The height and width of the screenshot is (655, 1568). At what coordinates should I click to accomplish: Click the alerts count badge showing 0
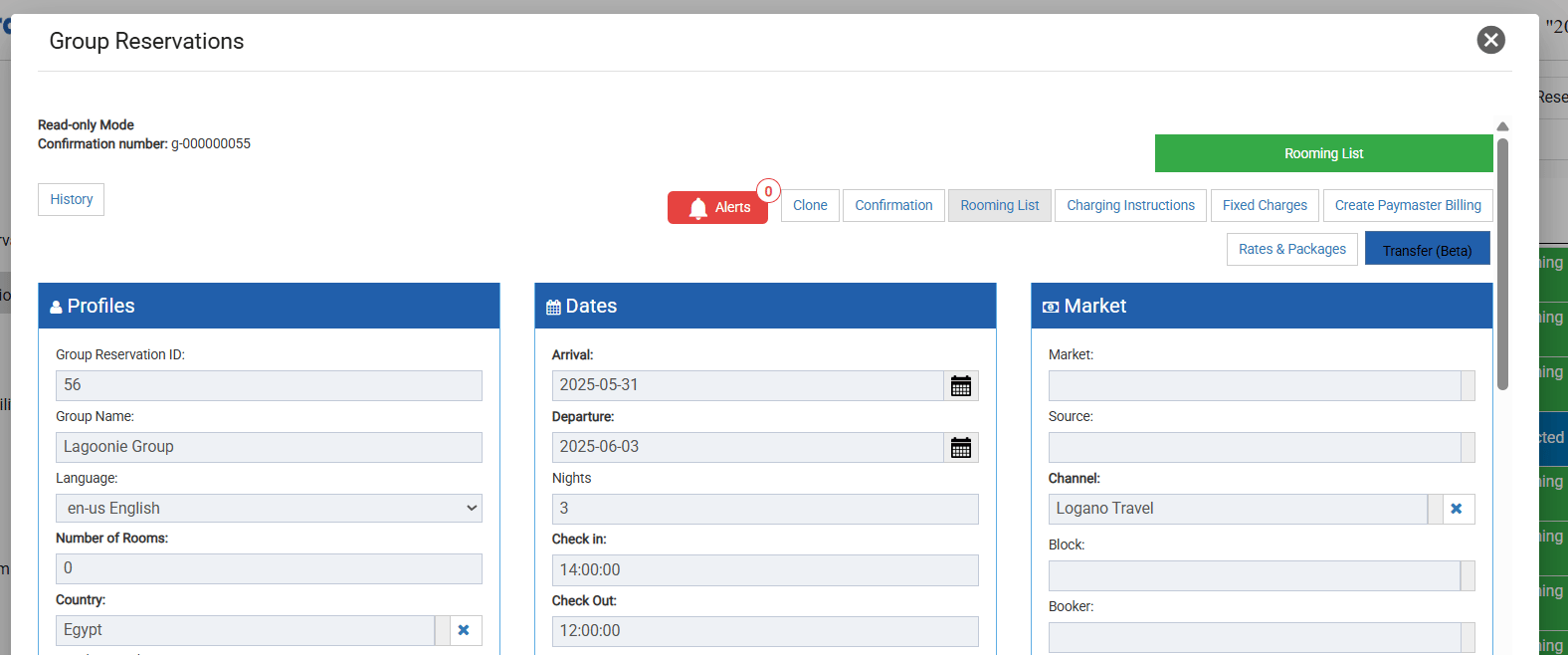point(768,191)
